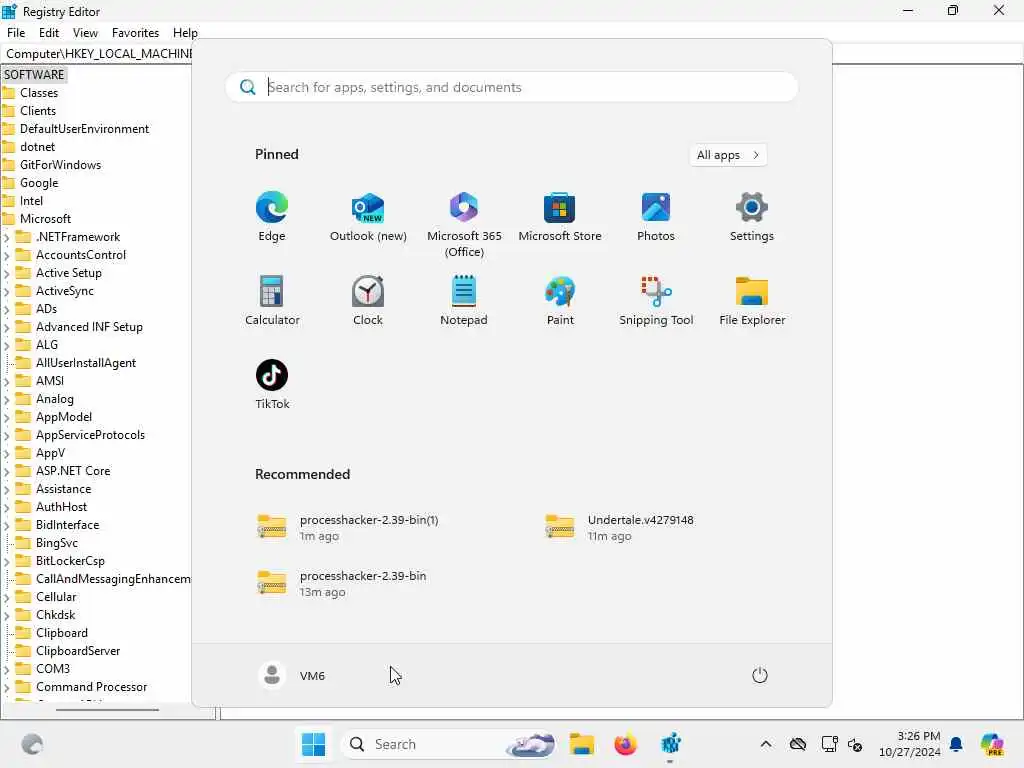
Task: Open the clock and date flyout
Action: [910, 744]
